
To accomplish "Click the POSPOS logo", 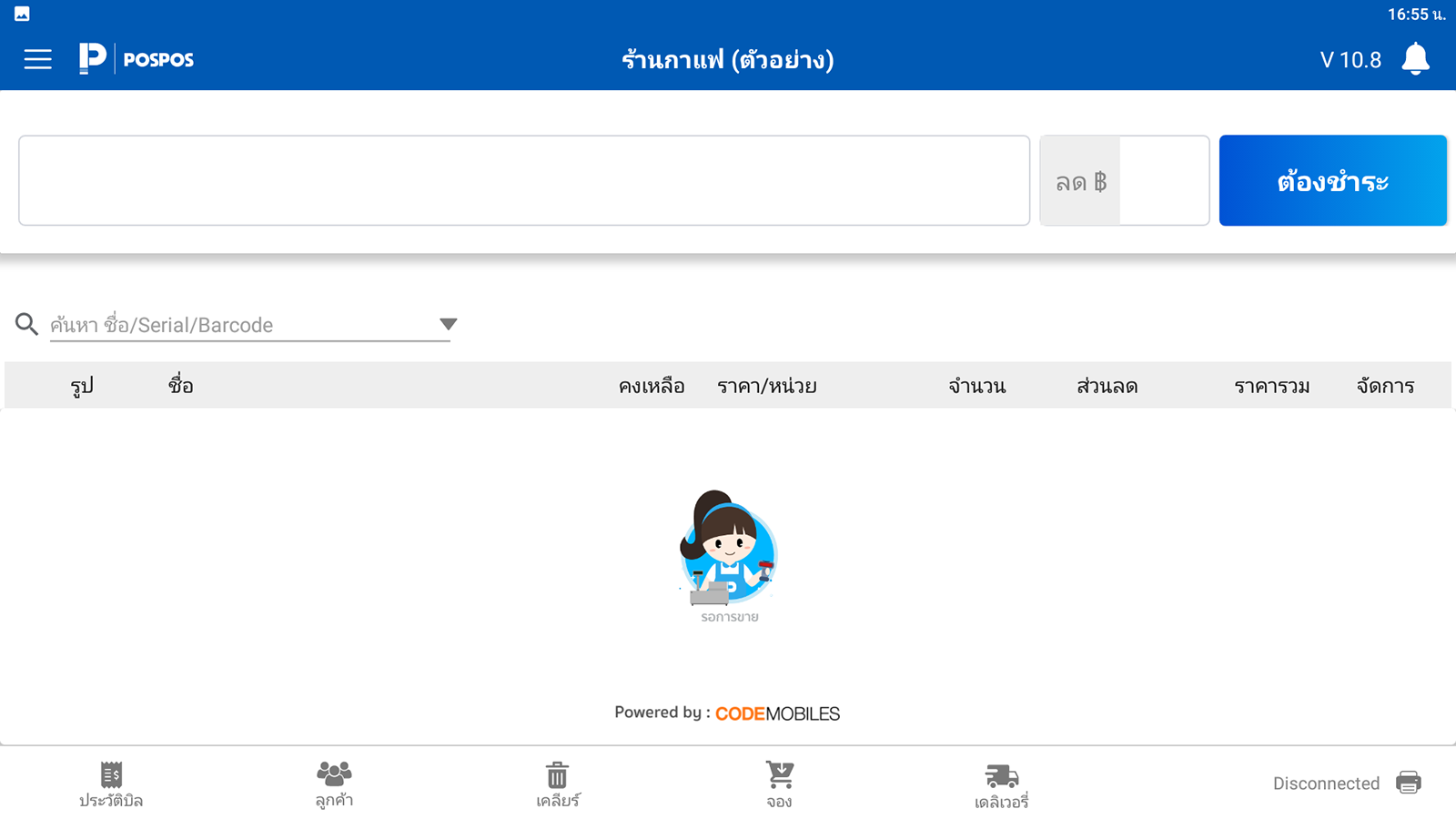I will [136, 59].
